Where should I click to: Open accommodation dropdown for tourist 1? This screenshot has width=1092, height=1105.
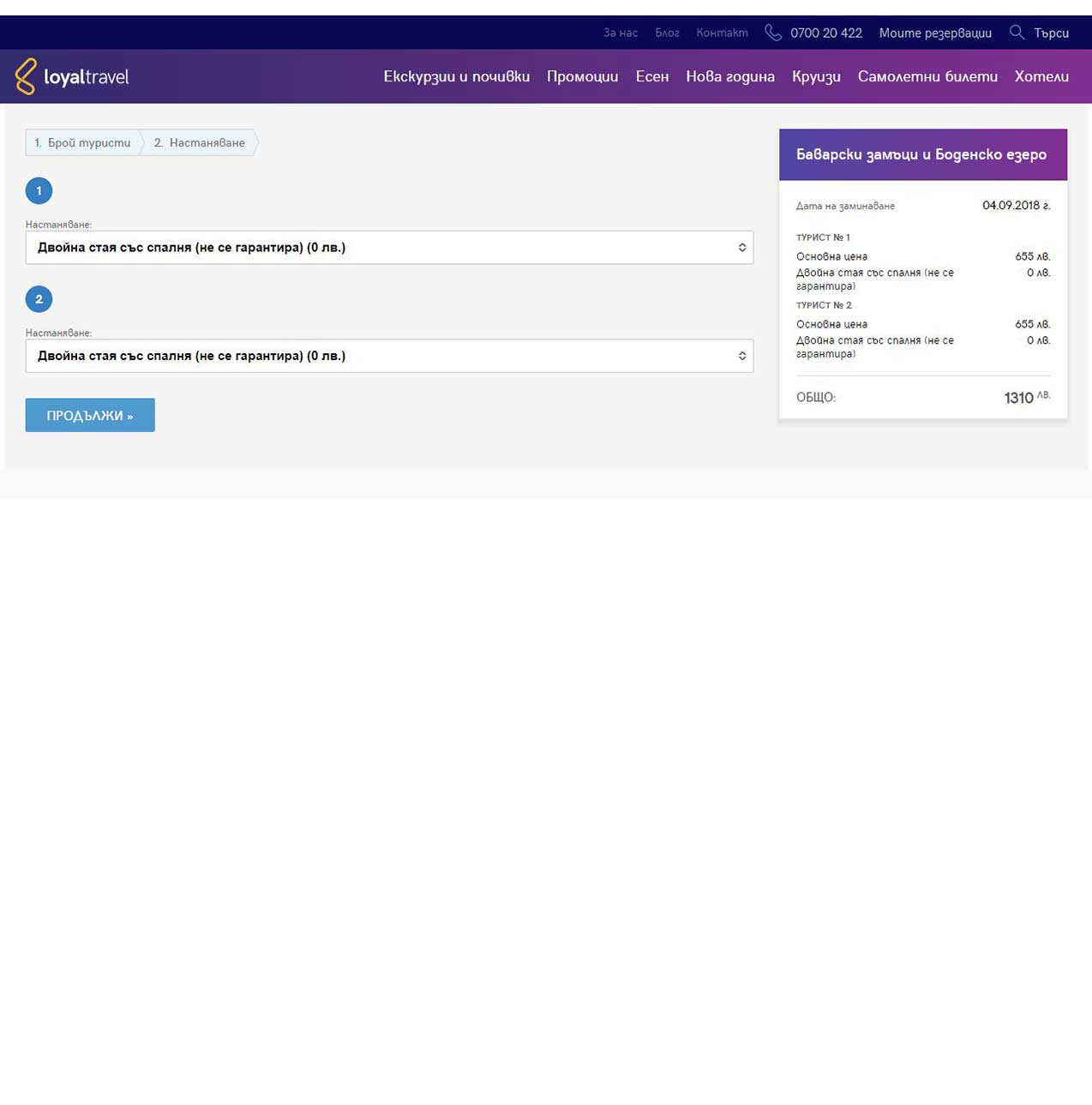[389, 247]
